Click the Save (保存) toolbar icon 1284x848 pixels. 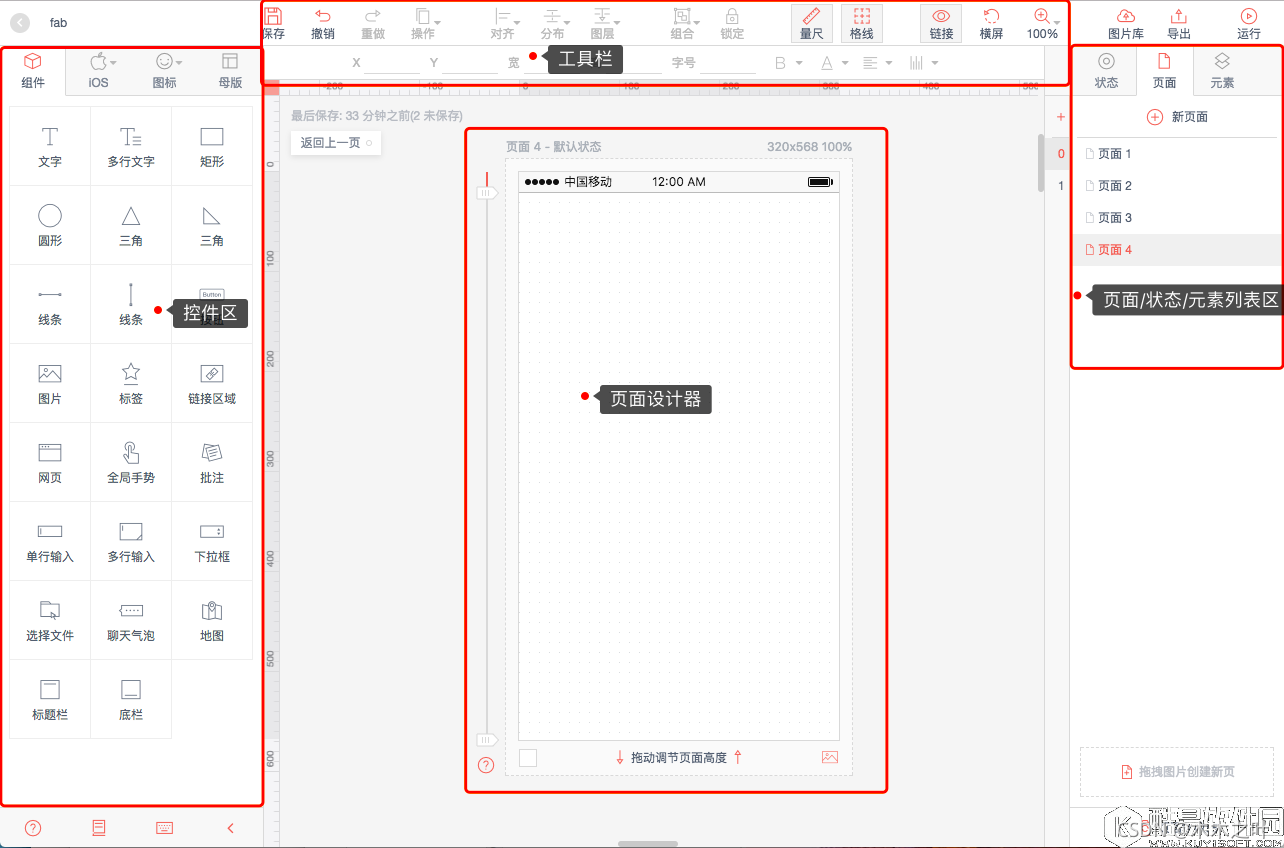[273, 24]
